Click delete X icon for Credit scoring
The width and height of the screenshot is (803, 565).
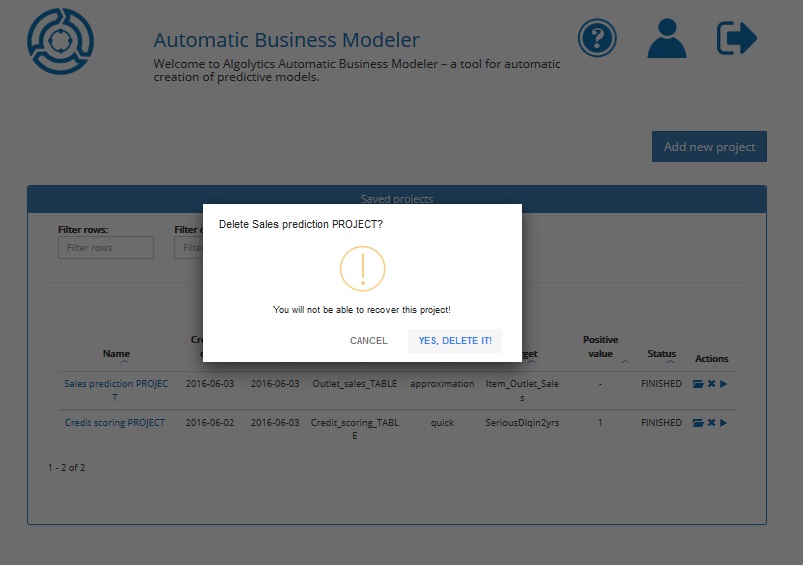(x=711, y=423)
